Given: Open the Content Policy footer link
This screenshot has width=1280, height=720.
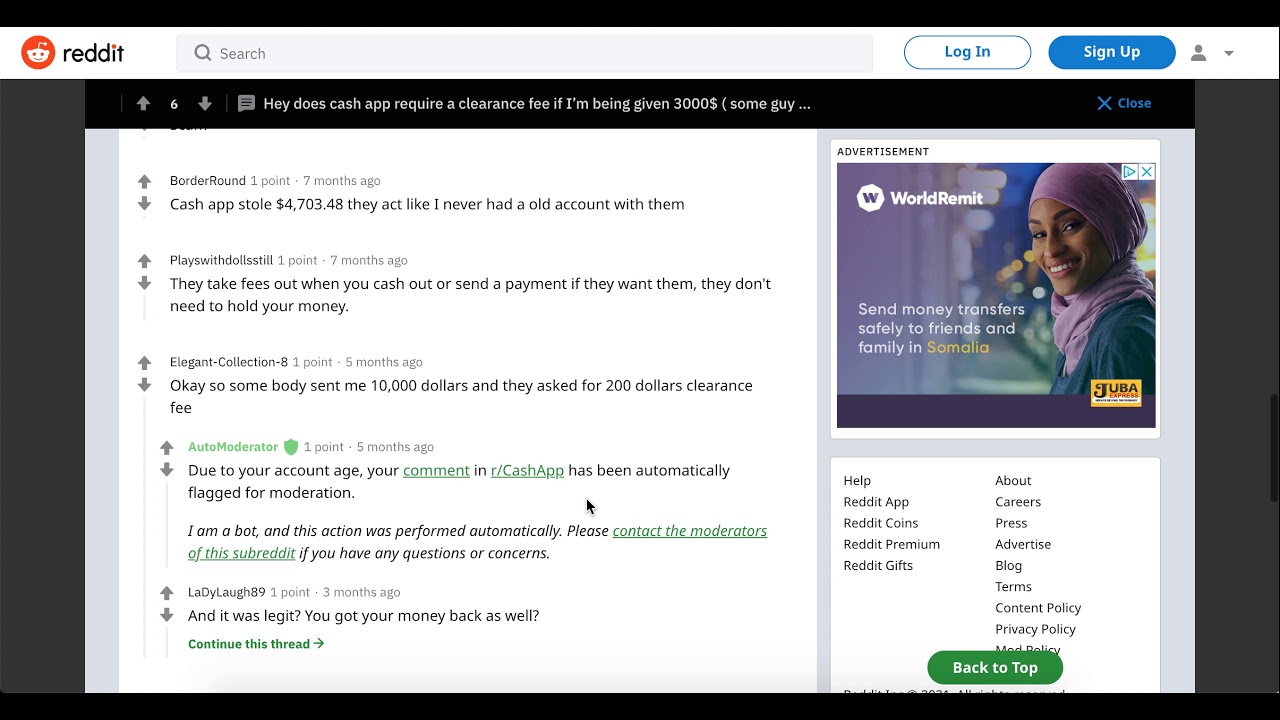Looking at the screenshot, I should click(x=1038, y=608).
